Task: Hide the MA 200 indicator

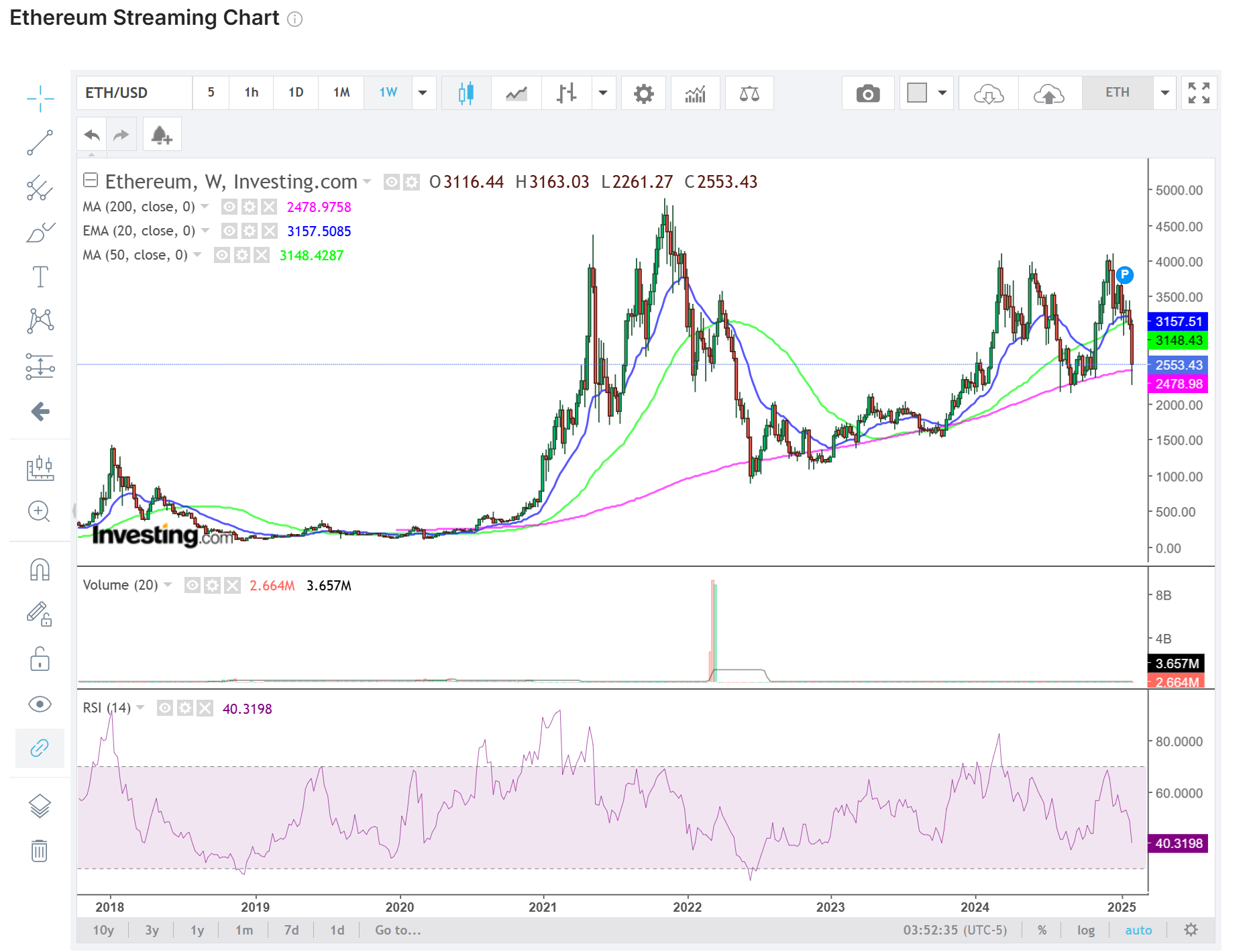Action: pyautogui.click(x=229, y=207)
